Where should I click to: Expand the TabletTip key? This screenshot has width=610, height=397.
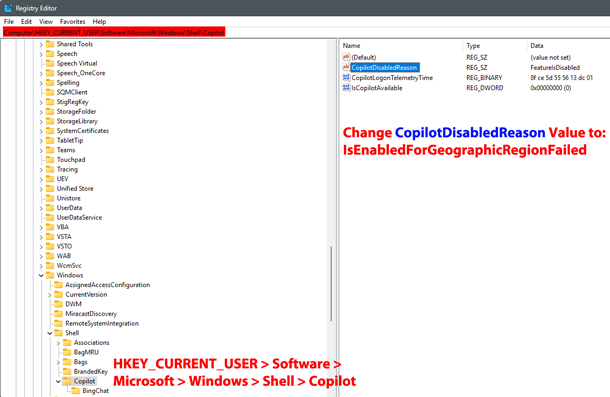[41, 141]
